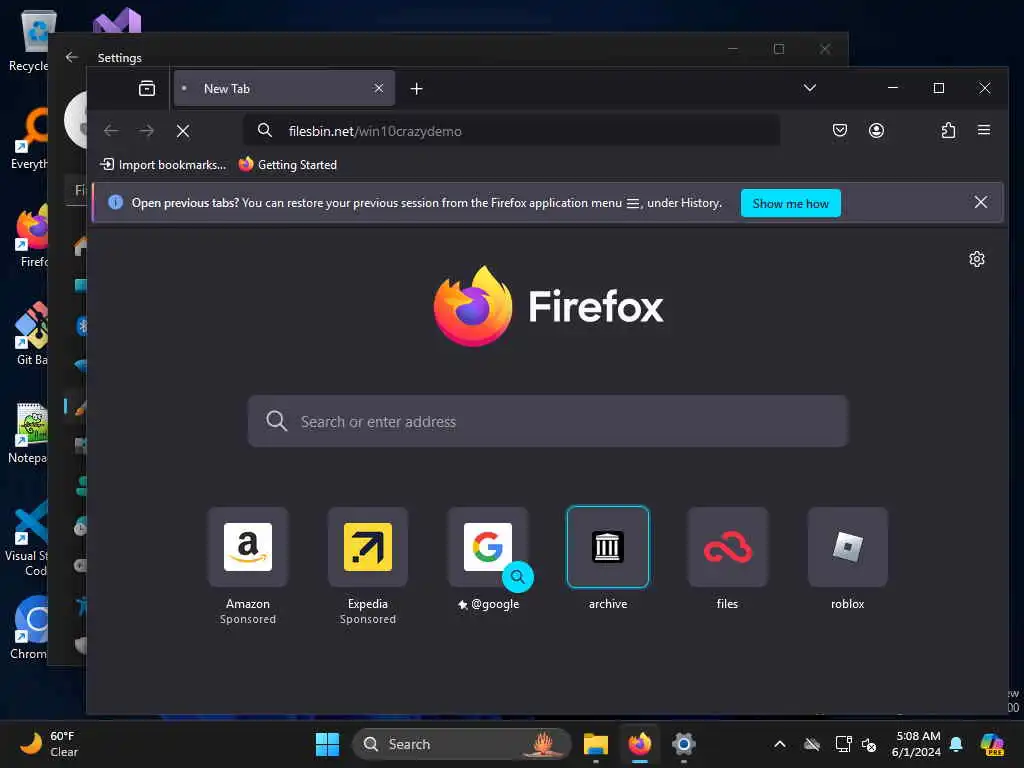Viewport: 1024px width, 768px height.
Task: Open the Windows Start menu
Action: 327,744
